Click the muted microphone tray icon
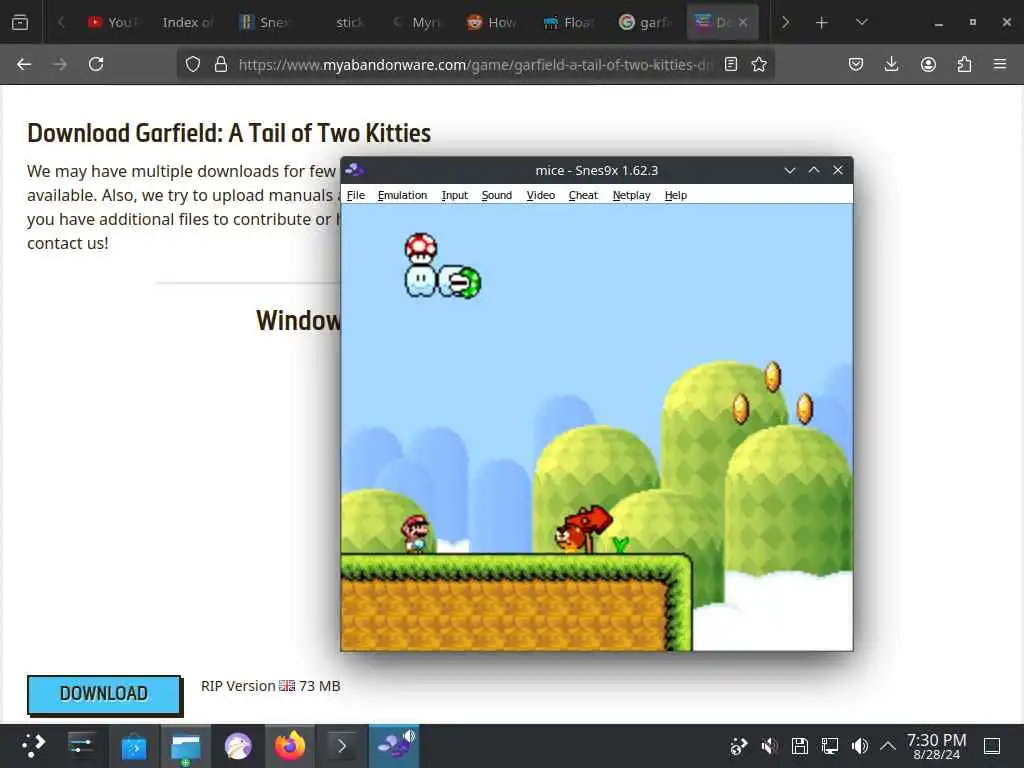 [769, 746]
